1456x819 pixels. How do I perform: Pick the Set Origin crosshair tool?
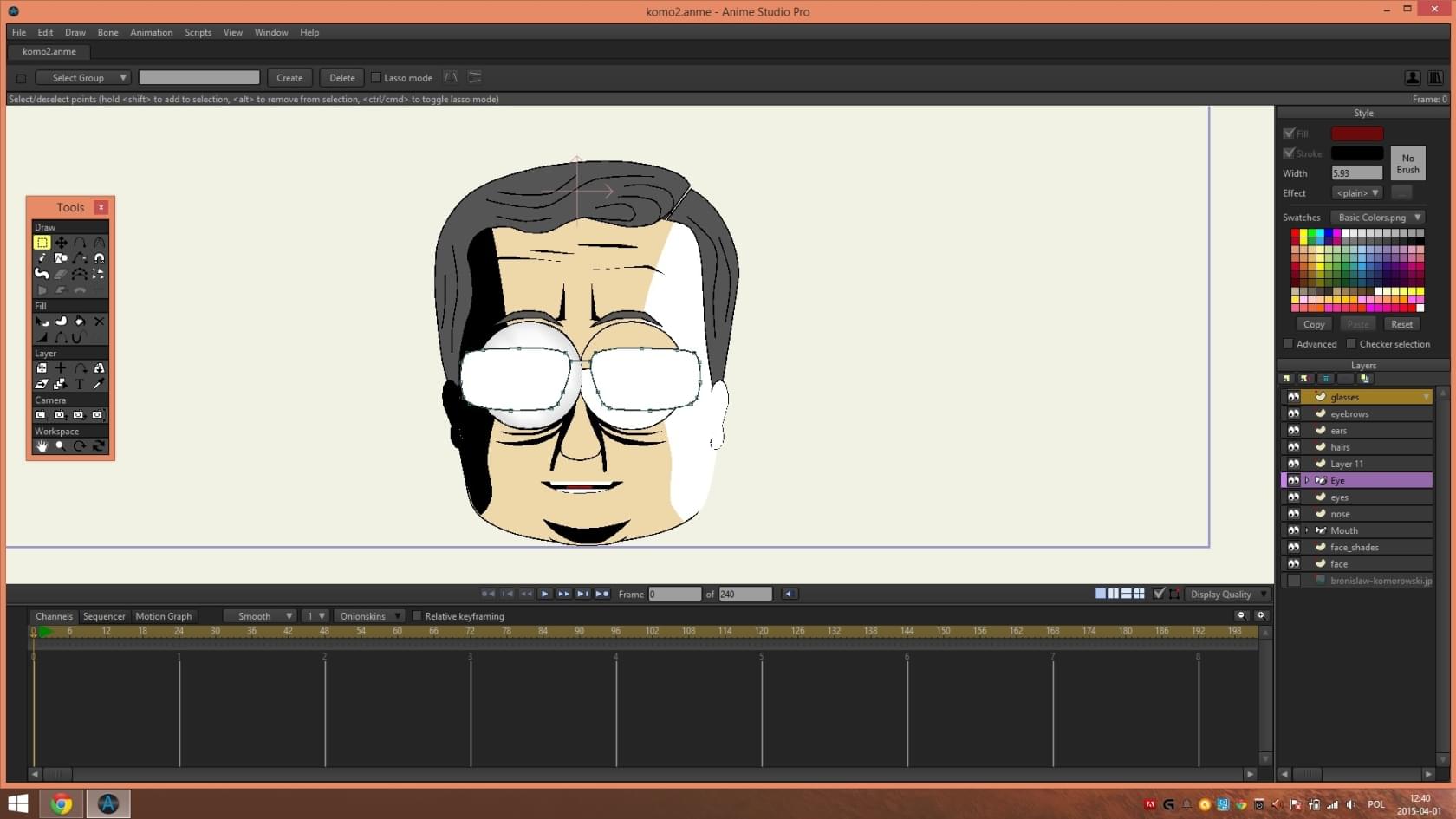(x=61, y=368)
